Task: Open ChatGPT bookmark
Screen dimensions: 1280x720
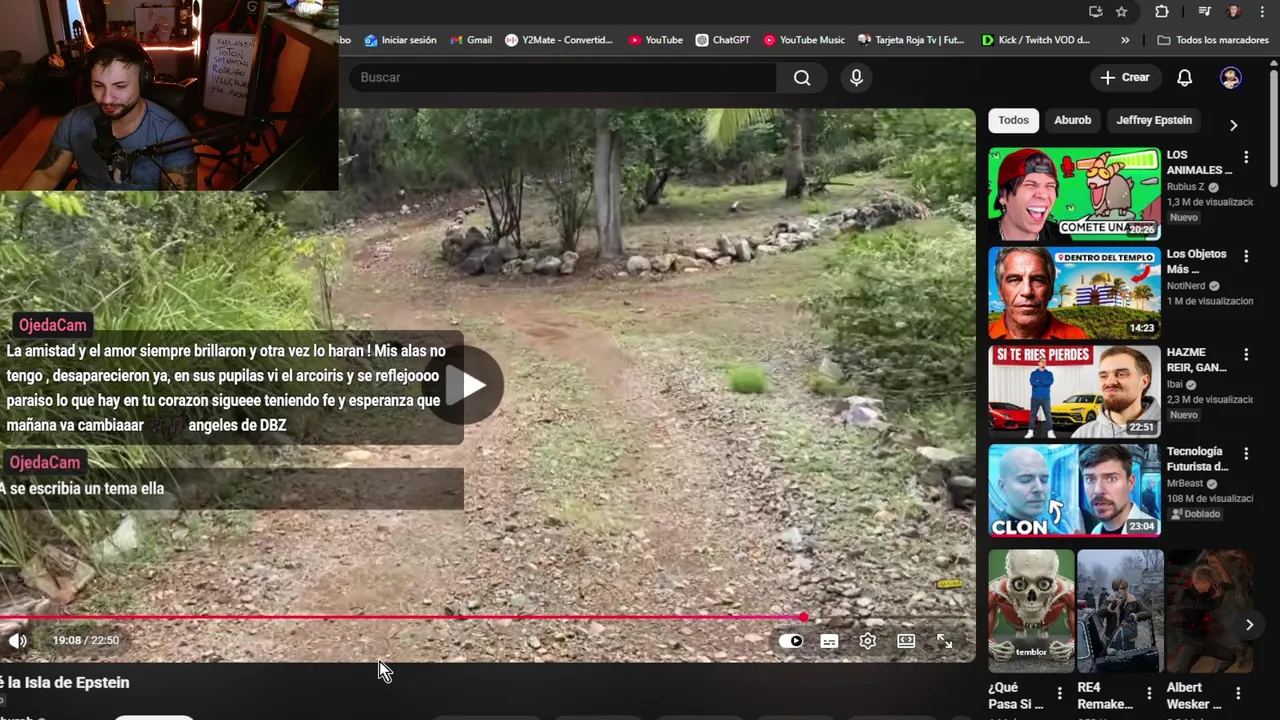Action: pos(723,40)
